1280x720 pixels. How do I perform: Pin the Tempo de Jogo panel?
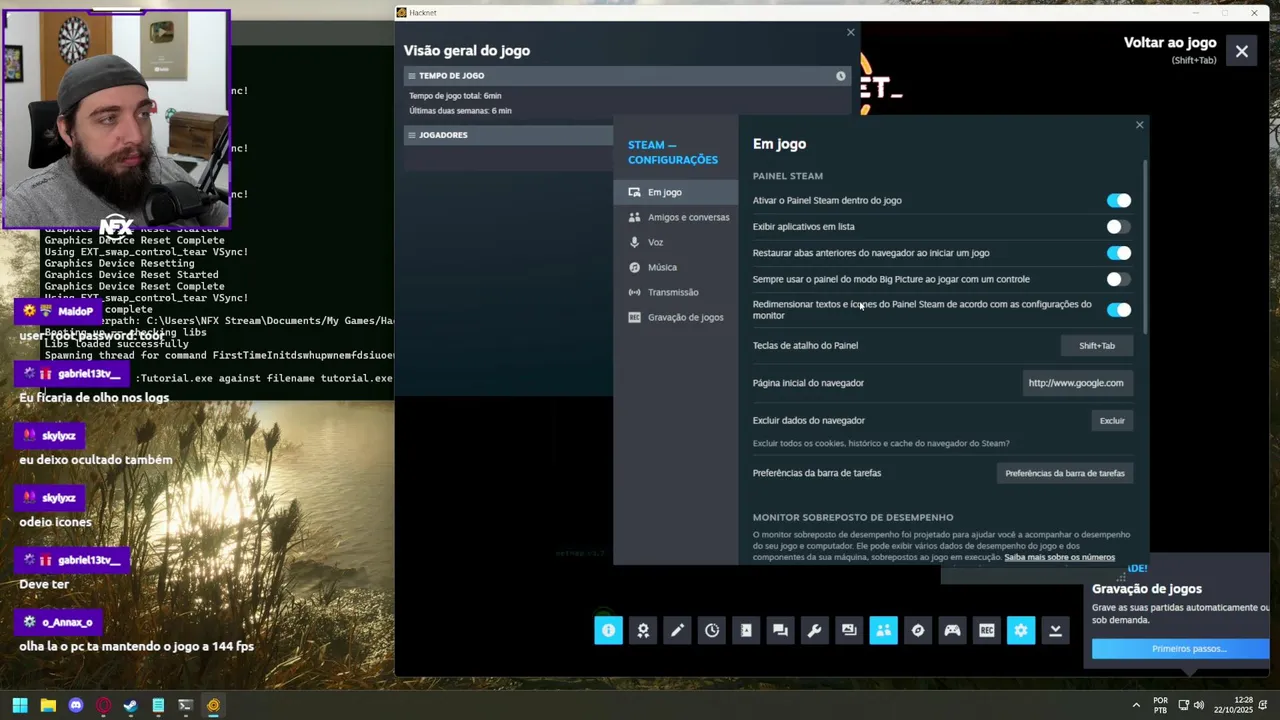840,76
